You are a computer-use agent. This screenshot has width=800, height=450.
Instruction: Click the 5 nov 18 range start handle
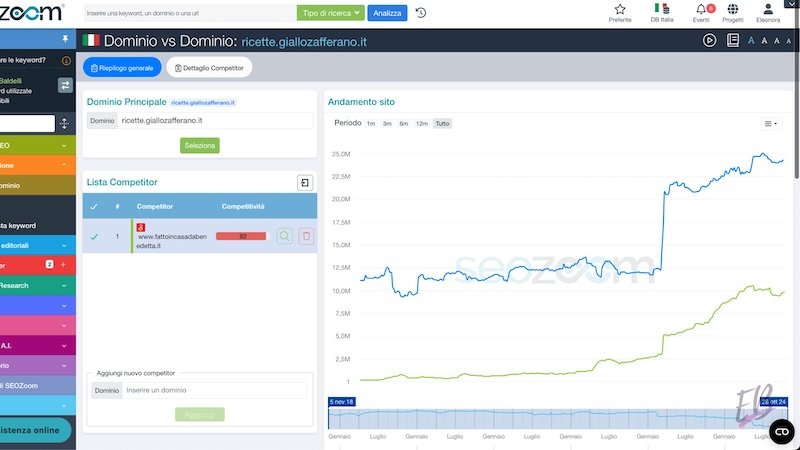342,402
